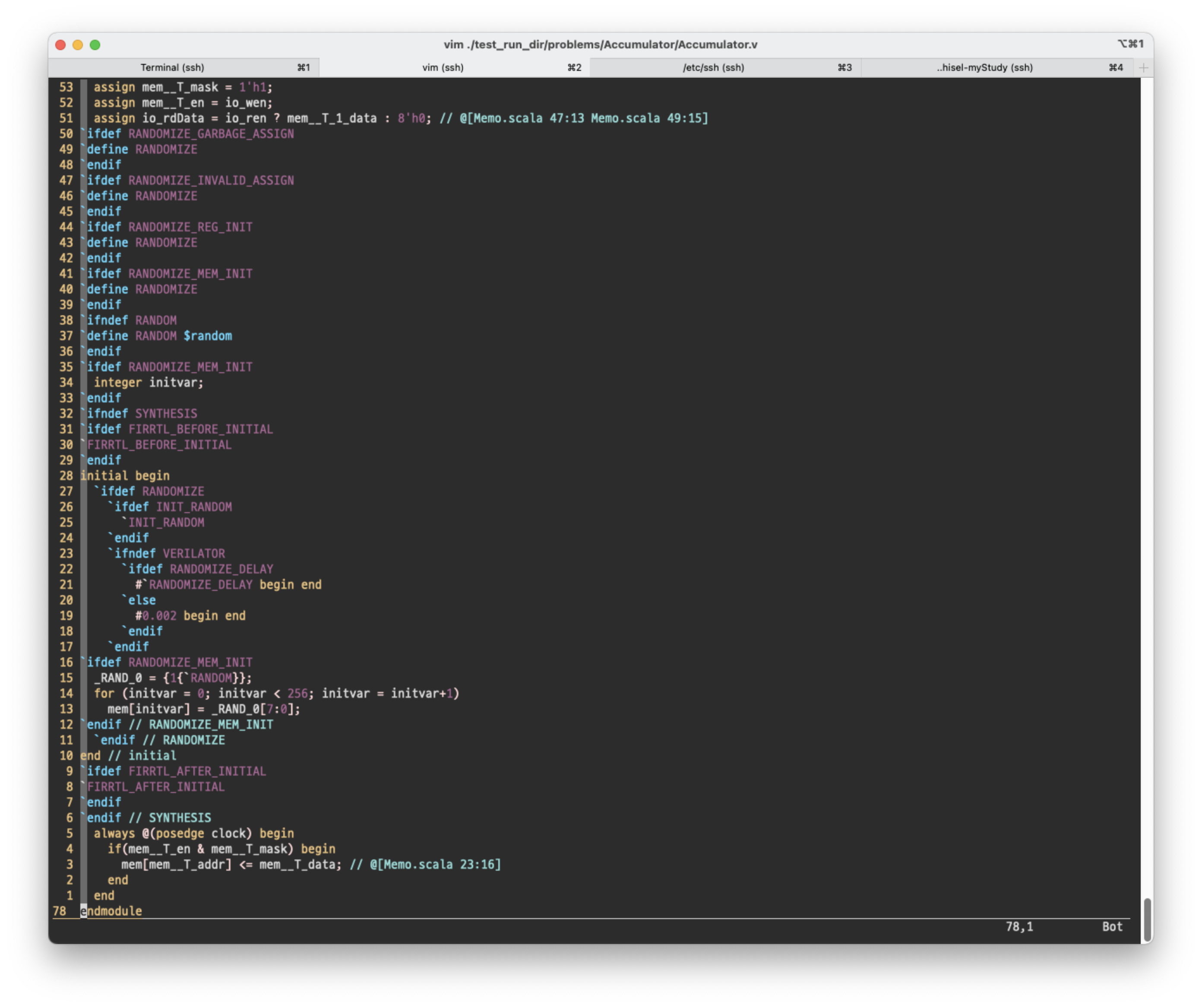Click the ⌥⌘1 indicator in the title bar
The height and width of the screenshot is (1008, 1202).
(1130, 44)
